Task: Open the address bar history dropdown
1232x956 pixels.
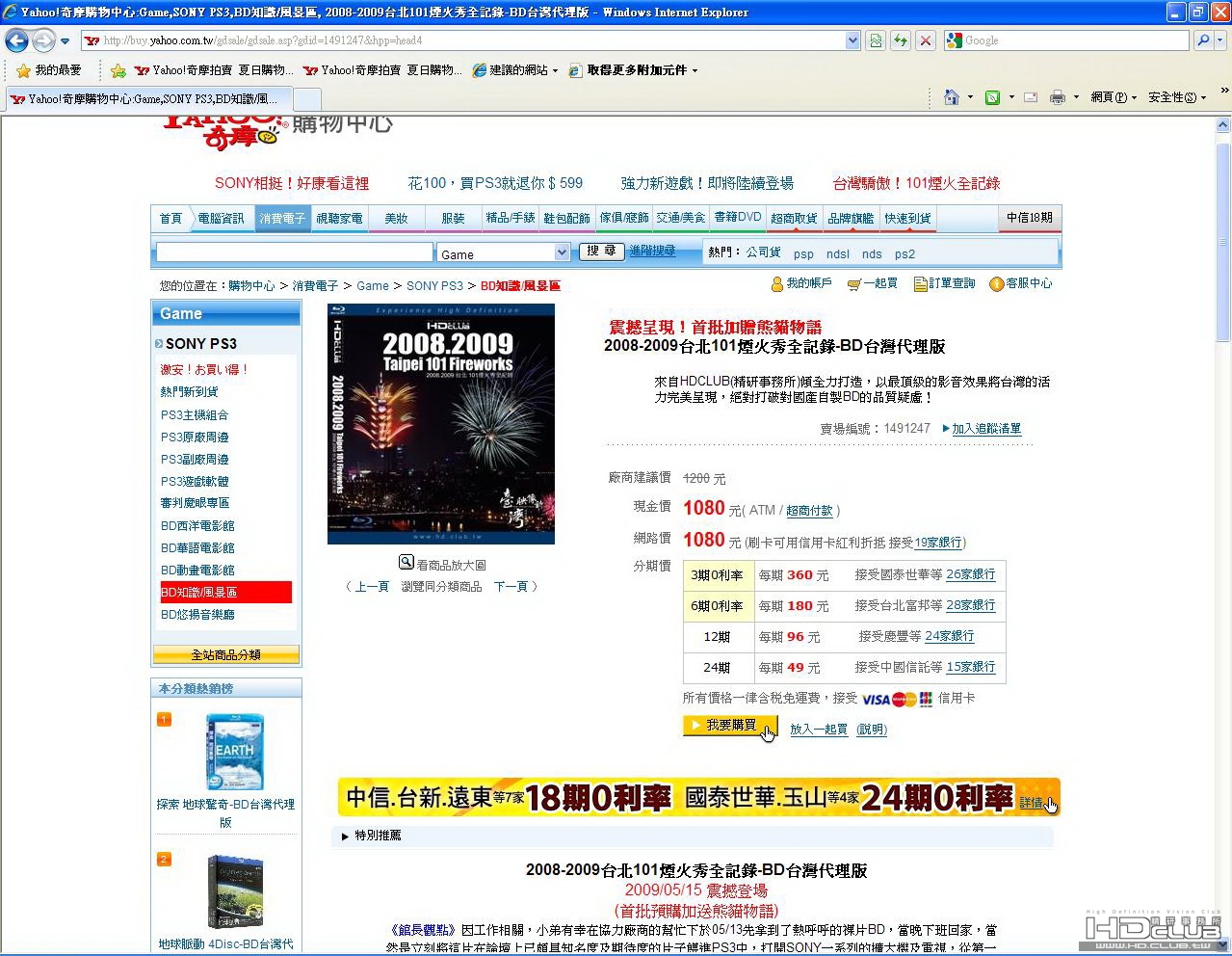Action: click(x=852, y=40)
